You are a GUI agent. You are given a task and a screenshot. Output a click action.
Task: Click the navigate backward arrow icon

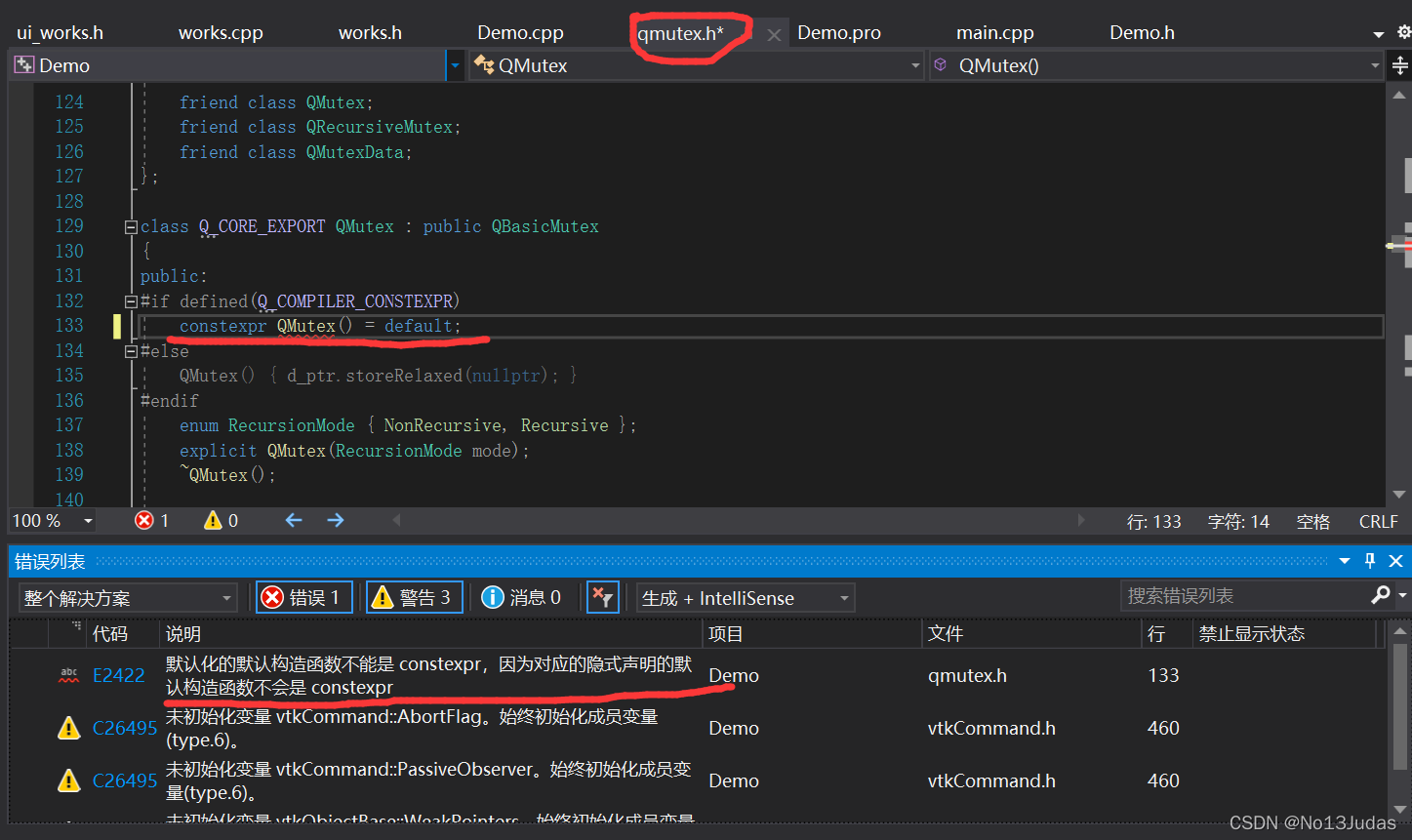(293, 520)
